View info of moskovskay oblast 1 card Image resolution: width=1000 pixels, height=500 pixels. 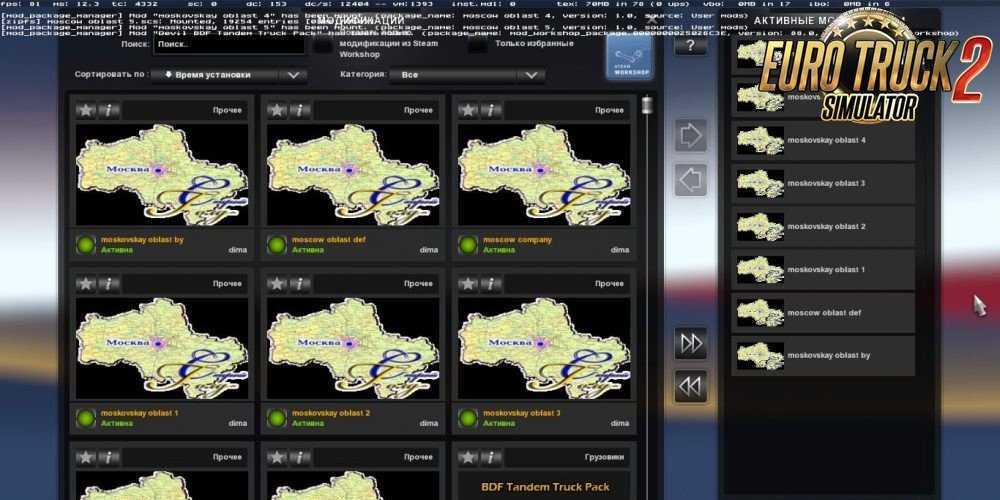(109, 284)
